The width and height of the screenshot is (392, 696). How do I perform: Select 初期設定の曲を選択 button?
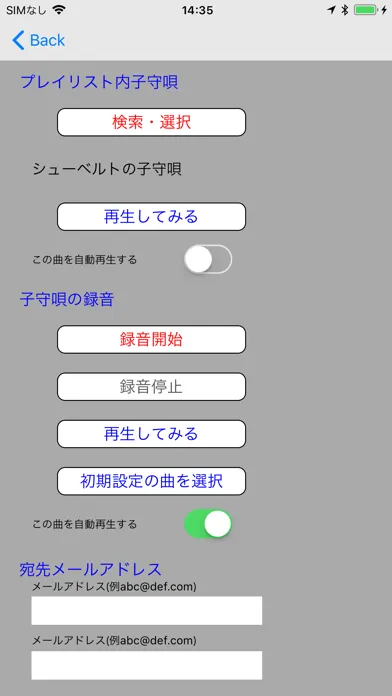pos(151,481)
